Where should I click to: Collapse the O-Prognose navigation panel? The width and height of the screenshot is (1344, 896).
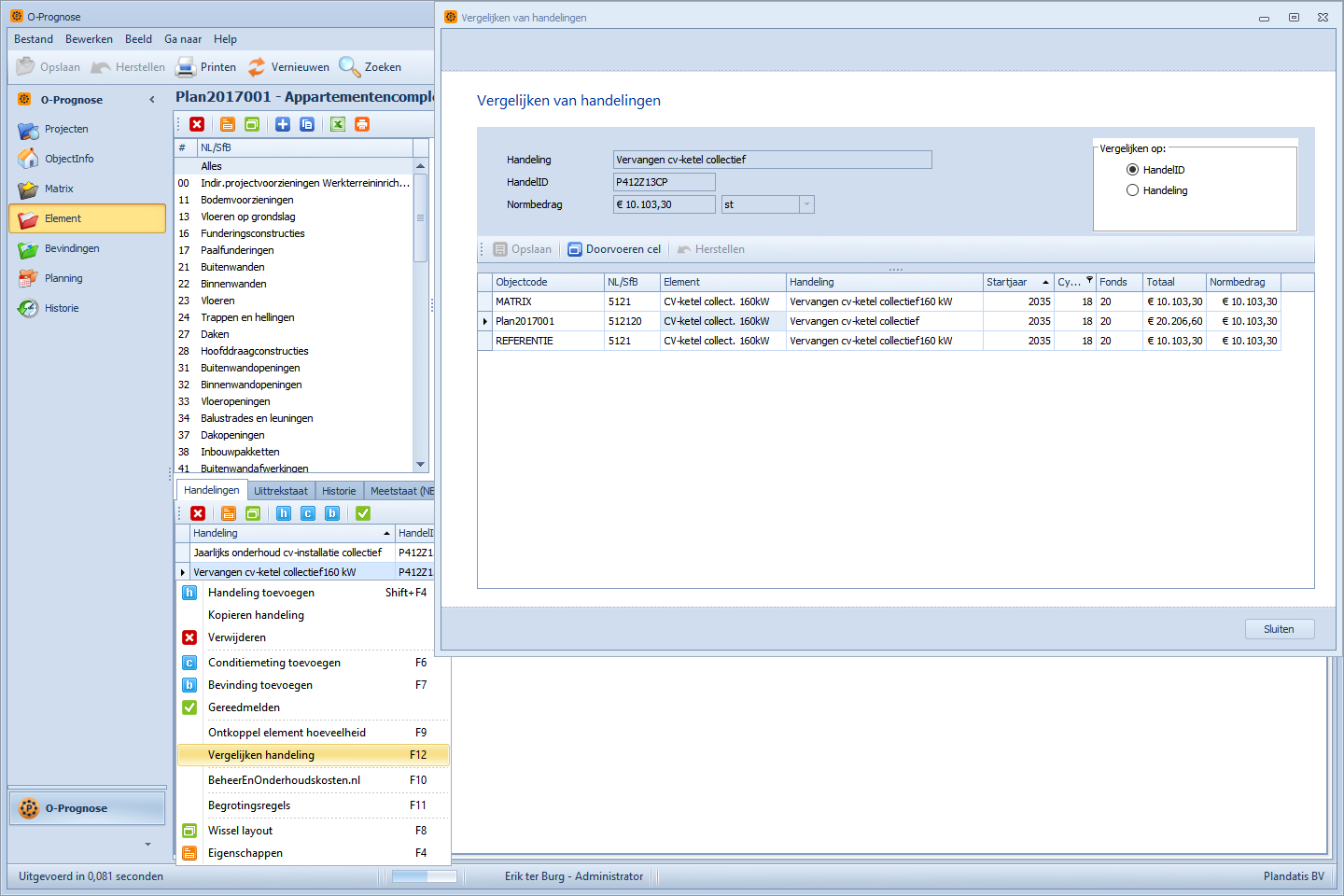[152, 100]
